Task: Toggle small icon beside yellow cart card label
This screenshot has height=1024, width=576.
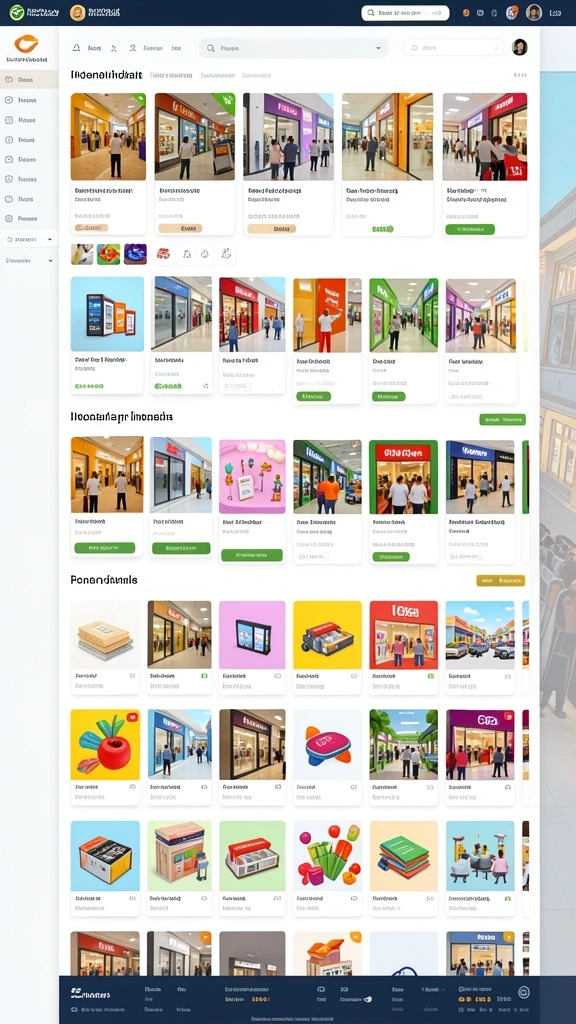Action: 354,677
